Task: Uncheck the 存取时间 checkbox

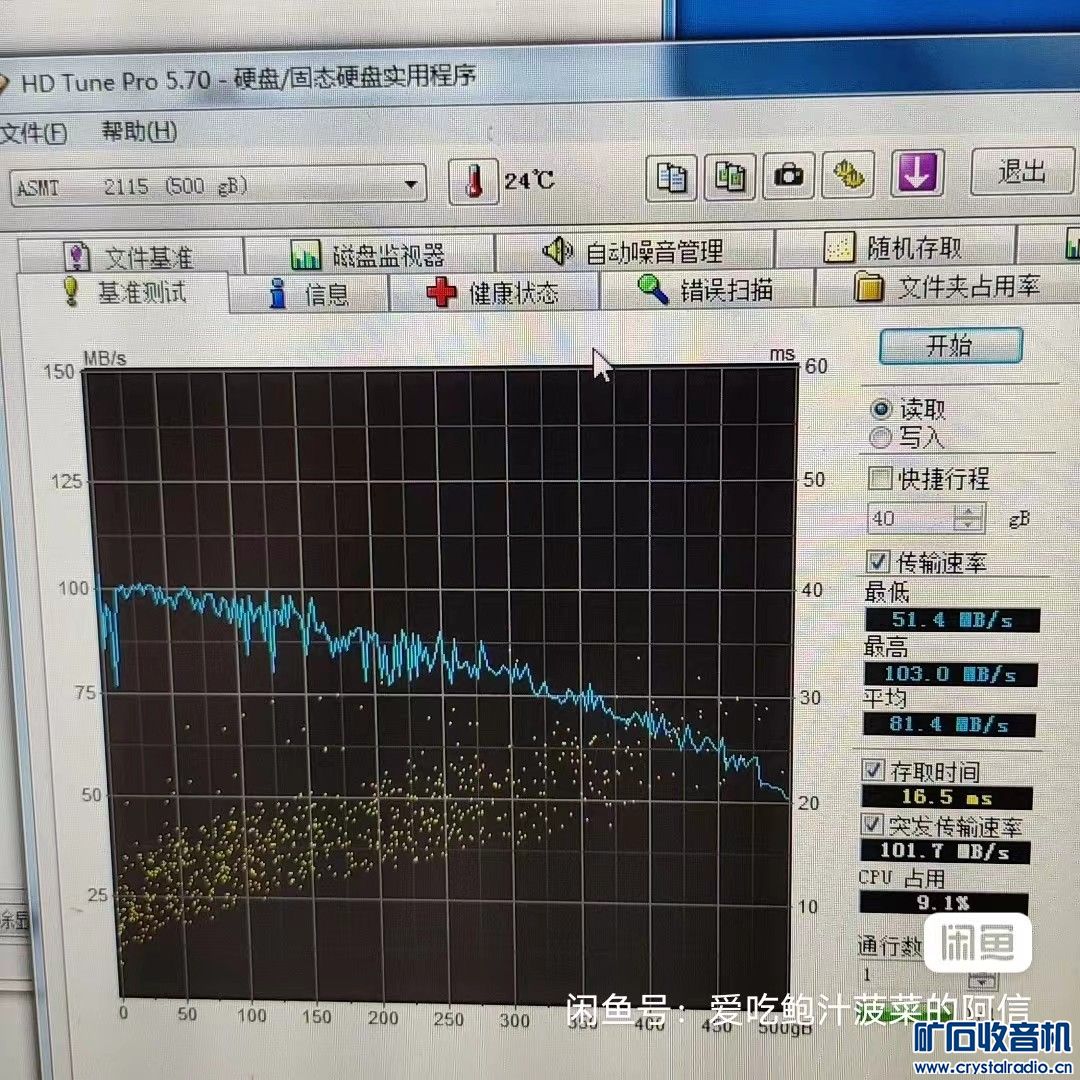Action: (874, 770)
